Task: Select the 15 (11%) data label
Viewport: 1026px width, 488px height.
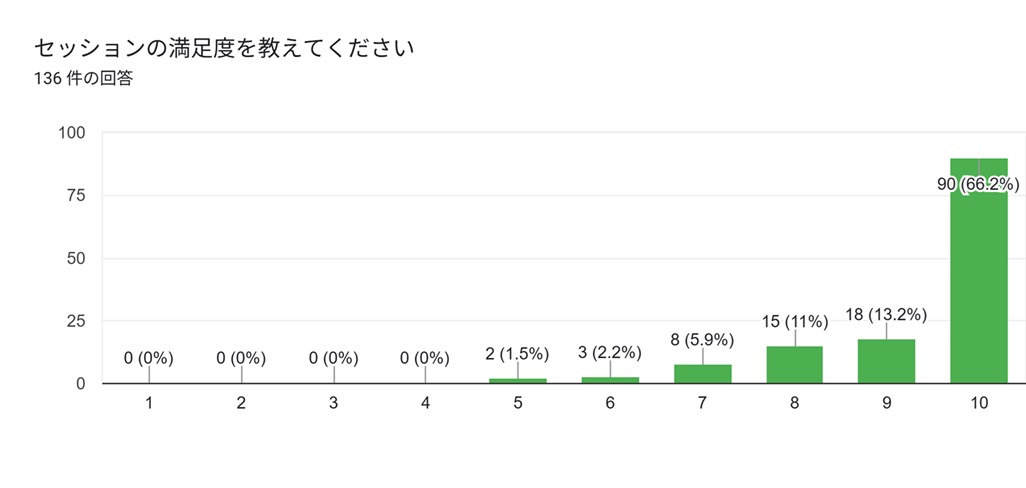Action: (x=794, y=322)
